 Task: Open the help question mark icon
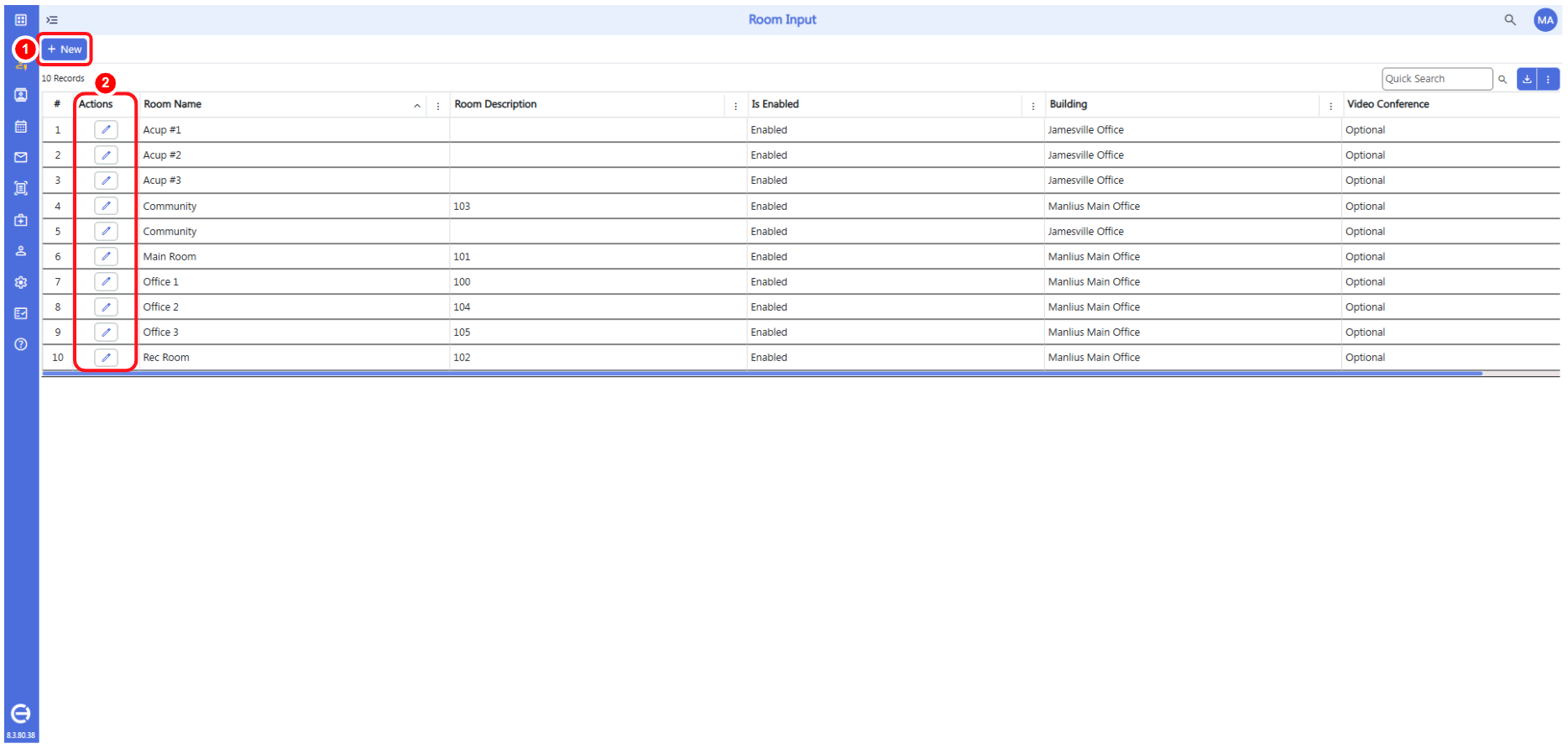(x=21, y=344)
